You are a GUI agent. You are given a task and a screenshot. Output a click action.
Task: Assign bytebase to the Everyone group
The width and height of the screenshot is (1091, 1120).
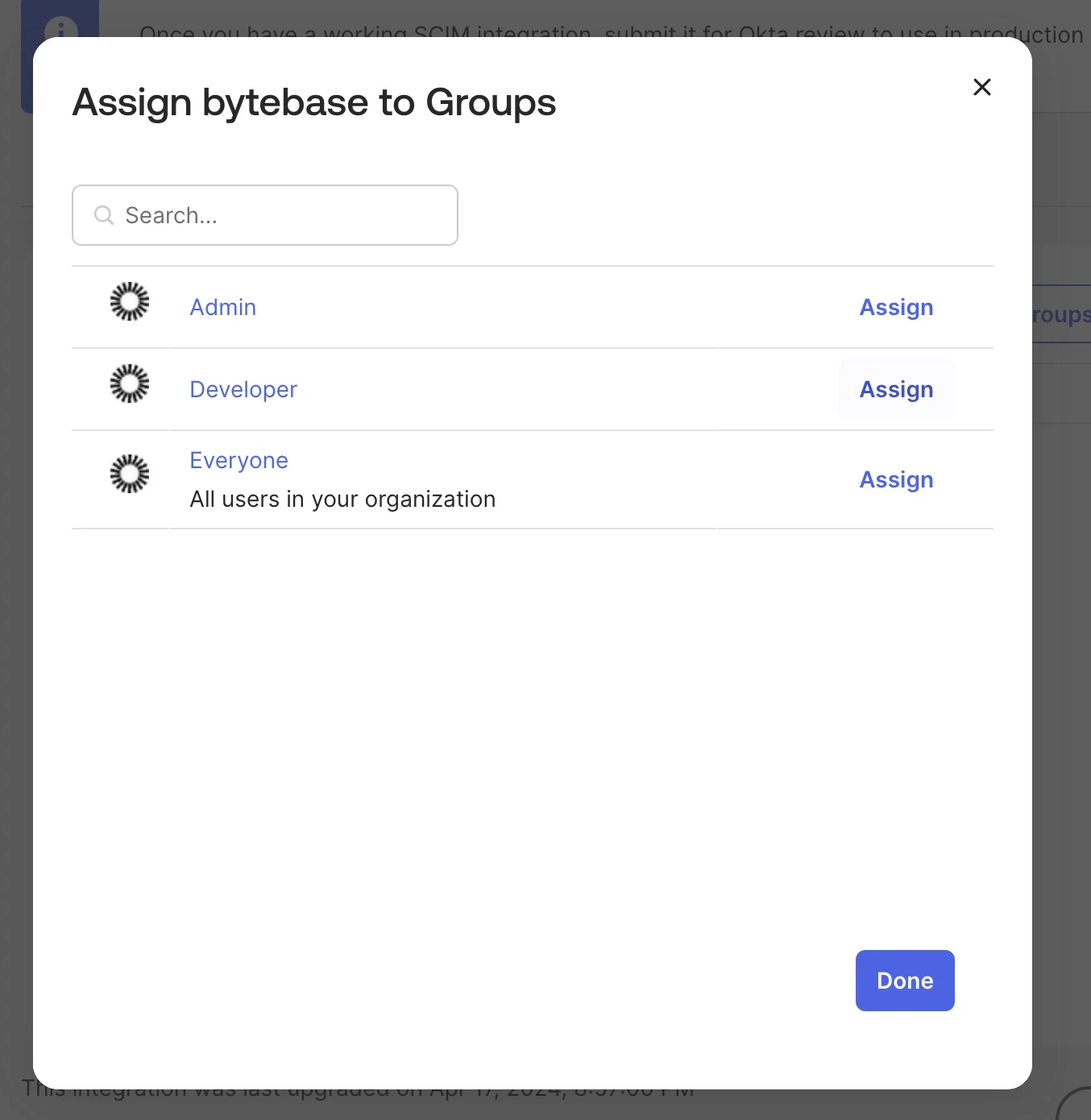896,479
